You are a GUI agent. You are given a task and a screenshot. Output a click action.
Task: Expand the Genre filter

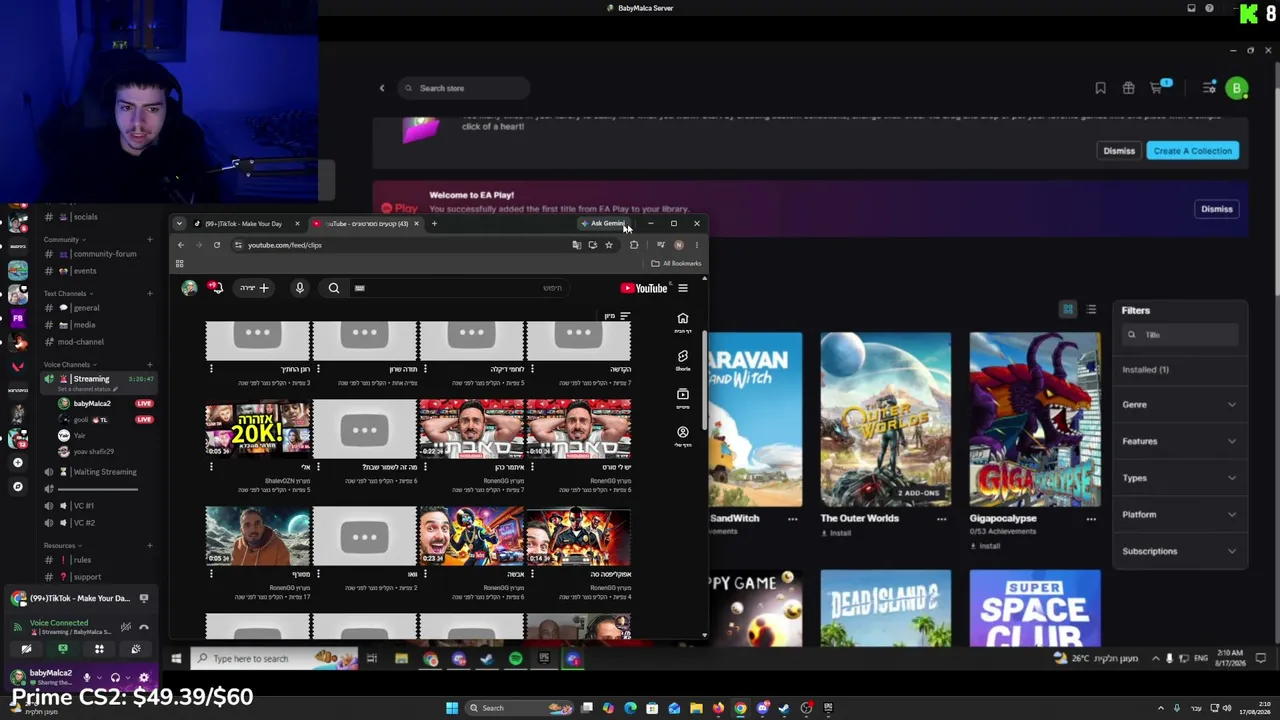tap(1180, 405)
